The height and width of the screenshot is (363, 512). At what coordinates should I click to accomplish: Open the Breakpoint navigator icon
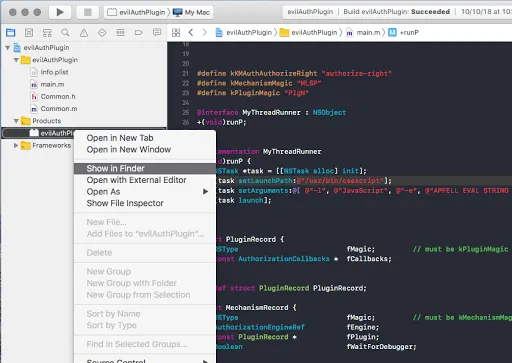[139, 33]
